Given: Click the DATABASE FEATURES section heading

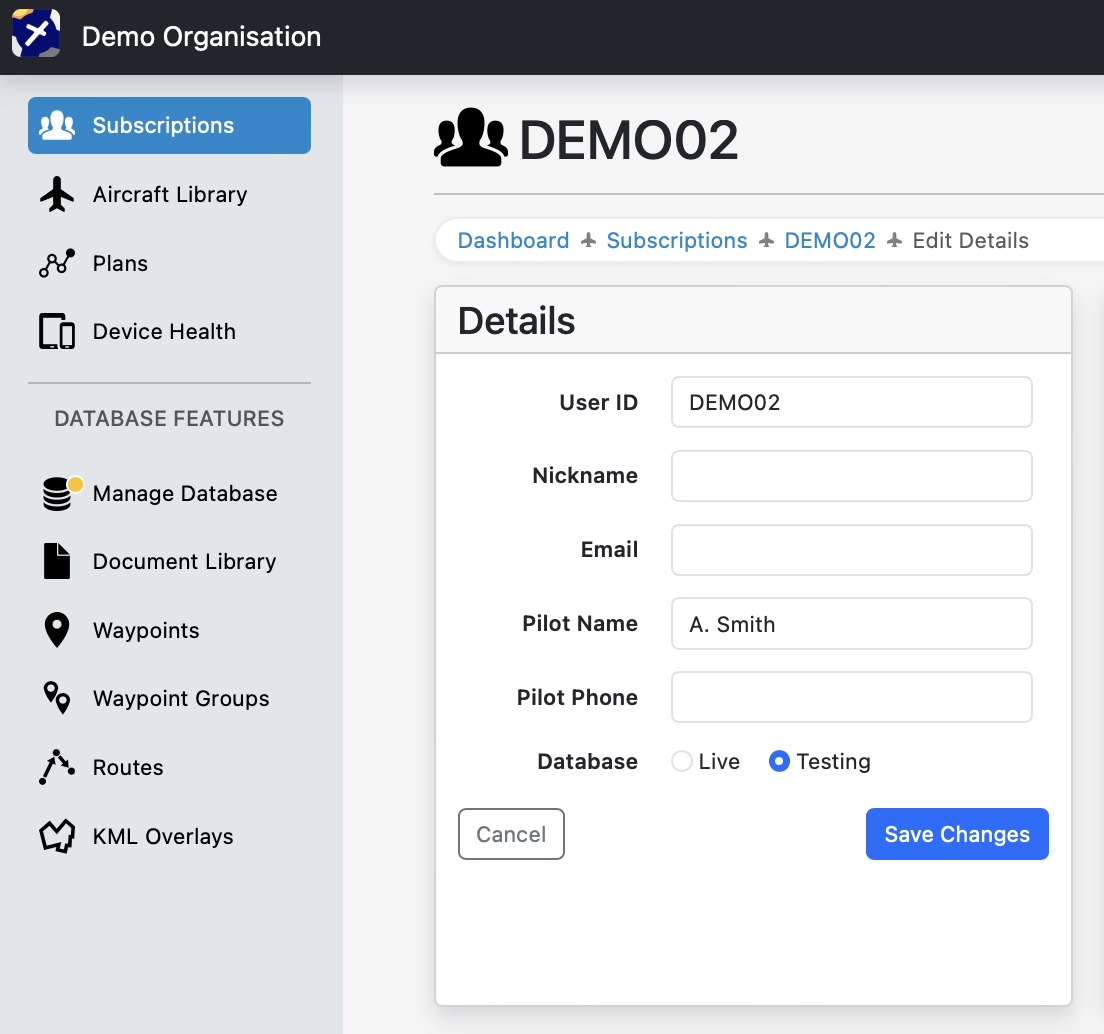Looking at the screenshot, I should coord(169,418).
